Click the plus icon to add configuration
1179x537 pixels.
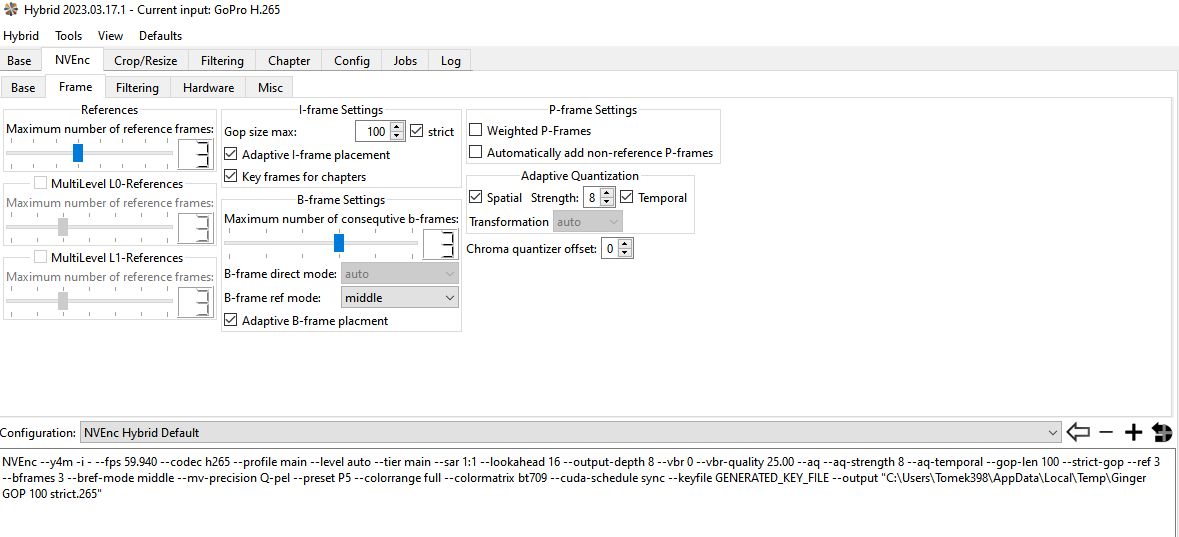(x=1133, y=432)
